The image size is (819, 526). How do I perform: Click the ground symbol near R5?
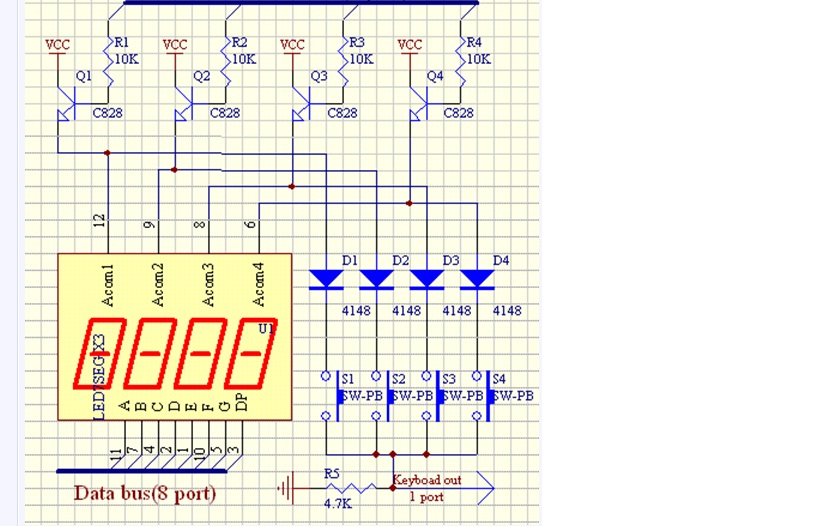coord(286,488)
